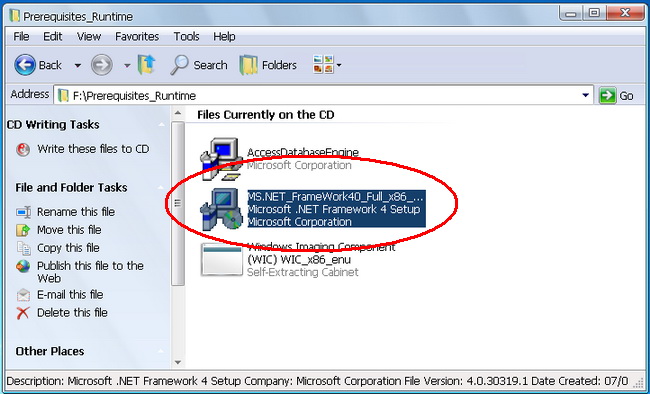Image resolution: width=650 pixels, height=394 pixels.
Task: Open the View menu
Action: [x=89, y=36]
